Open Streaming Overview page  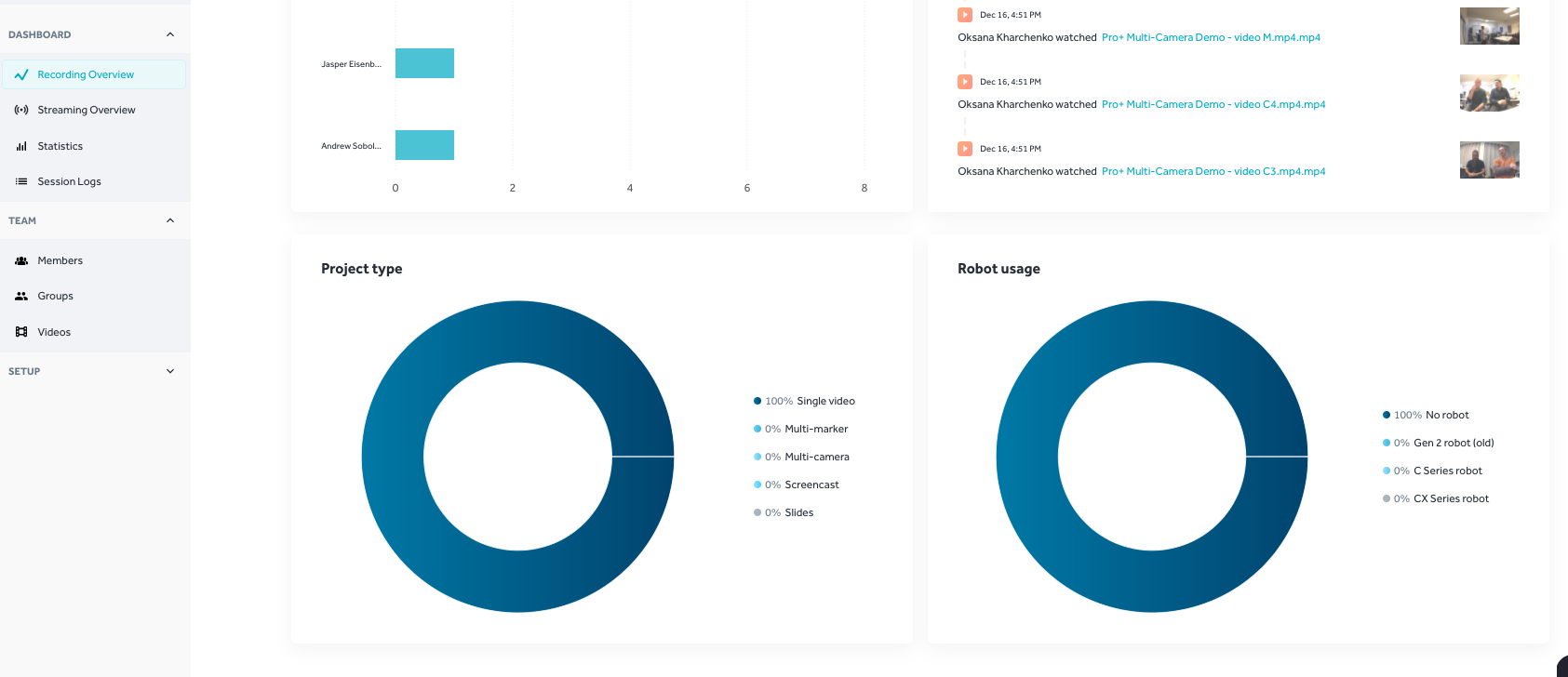(87, 110)
